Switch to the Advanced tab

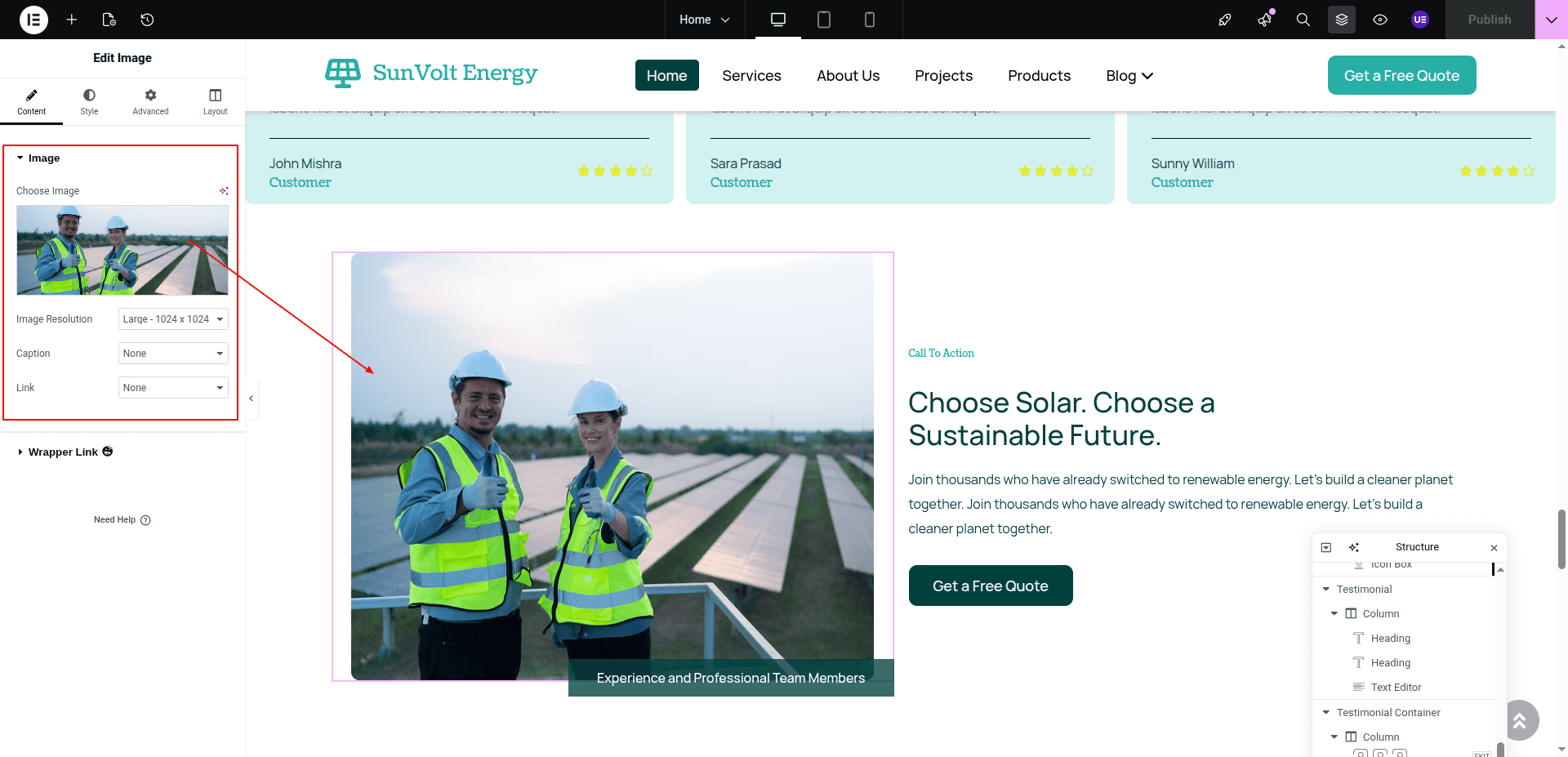pos(150,101)
